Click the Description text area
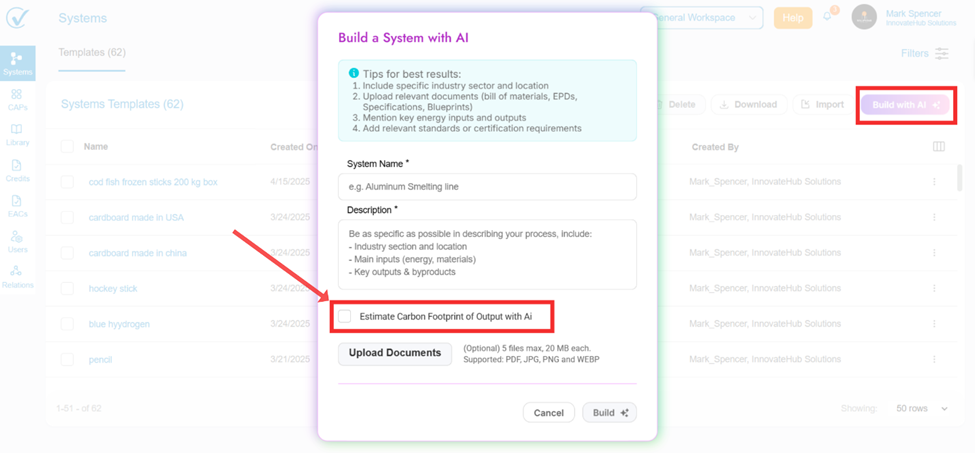Screen dimensions: 975x453 (x=487, y=254)
